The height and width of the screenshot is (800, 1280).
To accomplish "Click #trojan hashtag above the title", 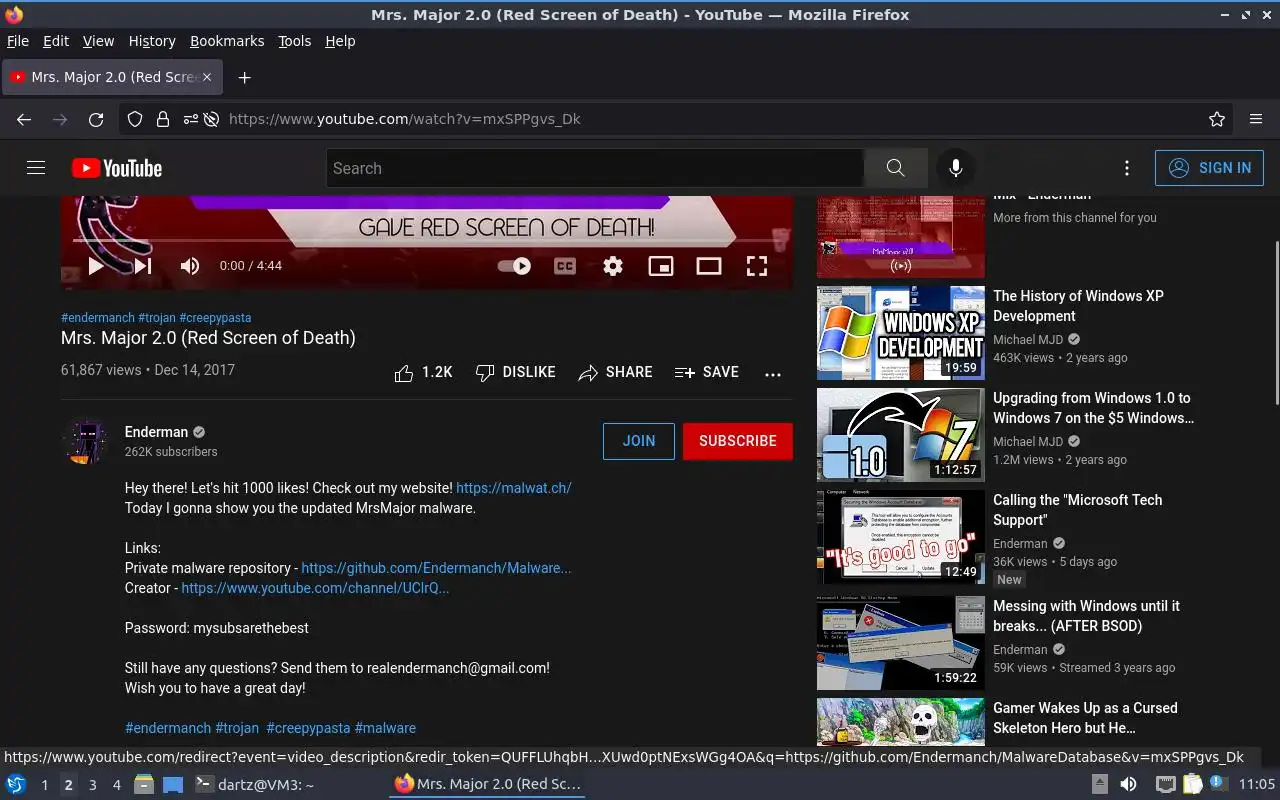I will tap(157, 318).
